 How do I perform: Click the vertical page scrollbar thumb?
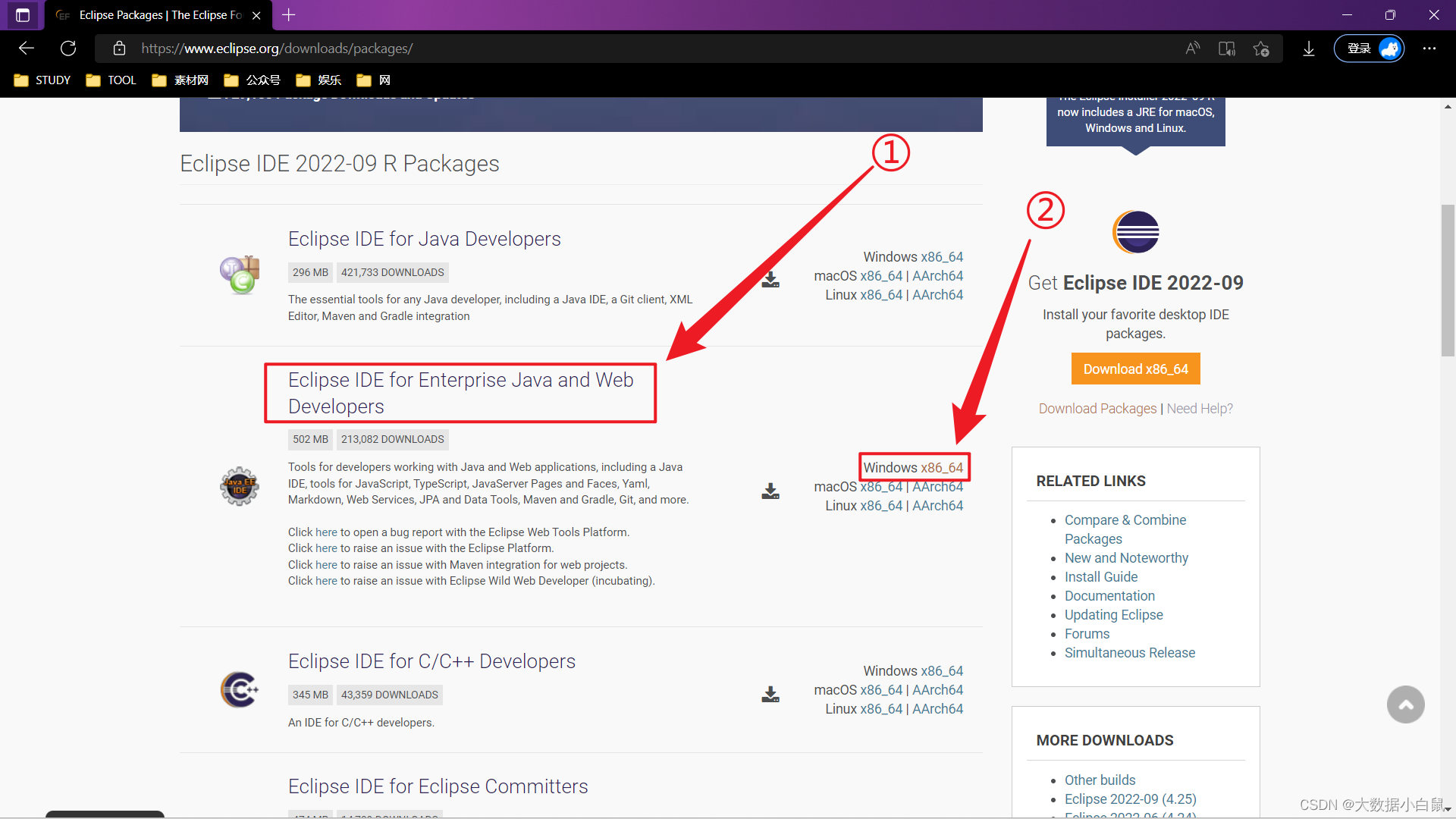[1448, 281]
